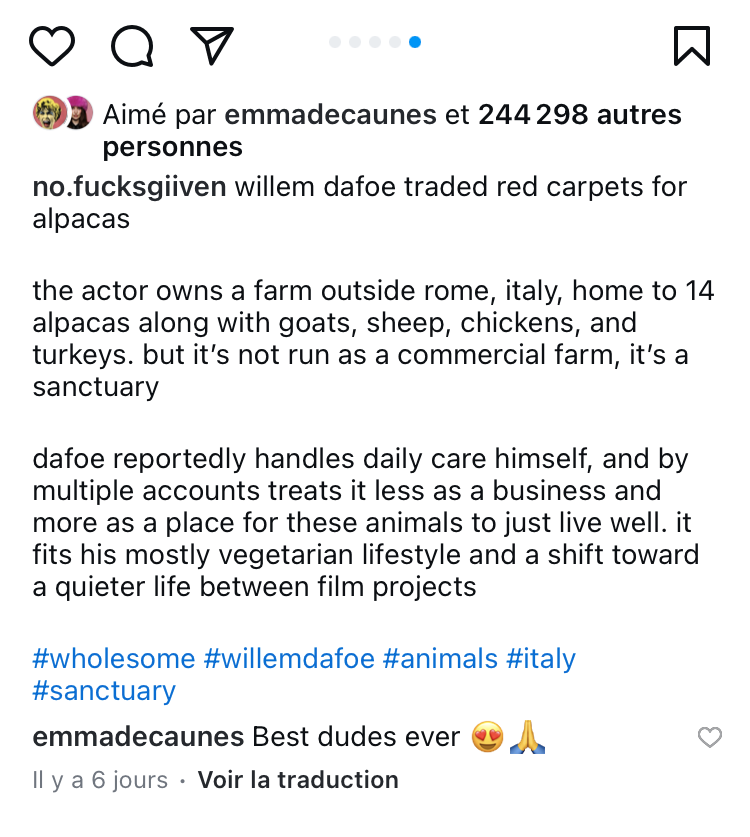Open emmadecaunes profile from likes line
The image size is (750, 837).
point(330,115)
